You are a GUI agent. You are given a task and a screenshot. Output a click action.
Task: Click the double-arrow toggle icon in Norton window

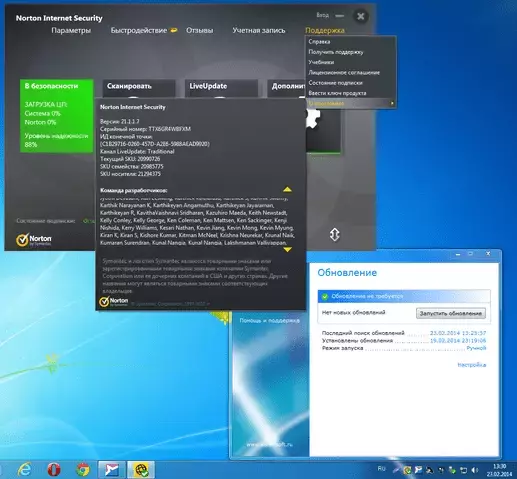coord(334,235)
